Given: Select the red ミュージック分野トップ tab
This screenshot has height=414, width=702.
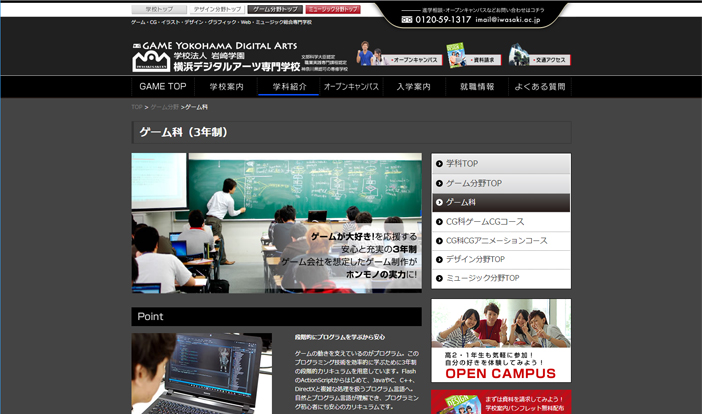Looking at the screenshot, I should coord(334,9).
